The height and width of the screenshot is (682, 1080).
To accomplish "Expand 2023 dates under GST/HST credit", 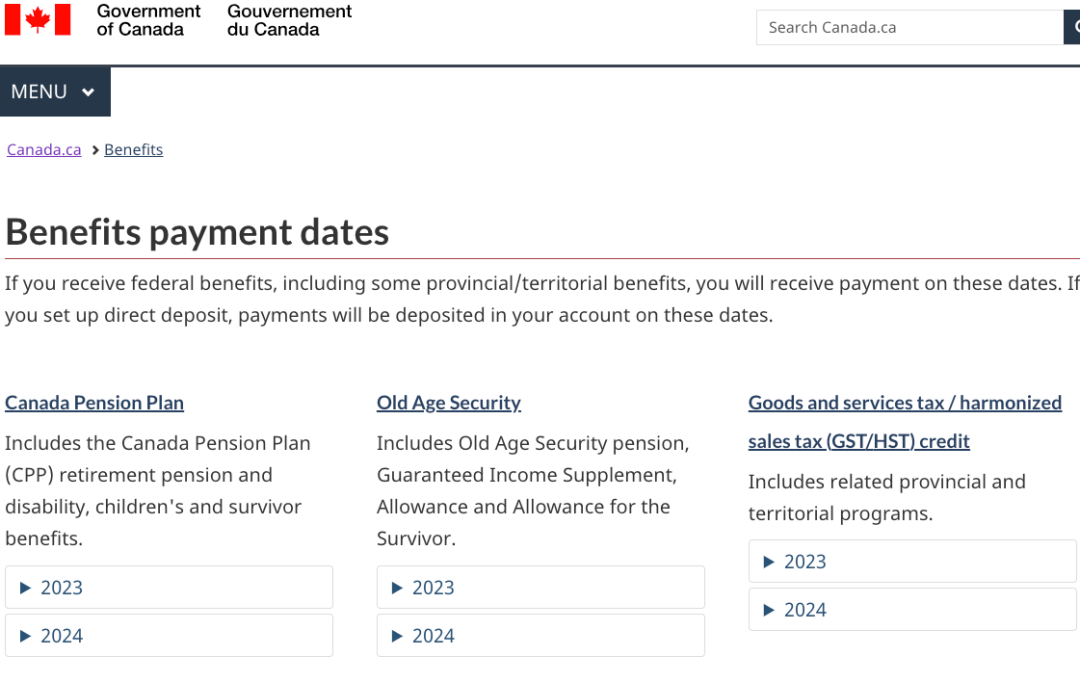I will point(912,562).
